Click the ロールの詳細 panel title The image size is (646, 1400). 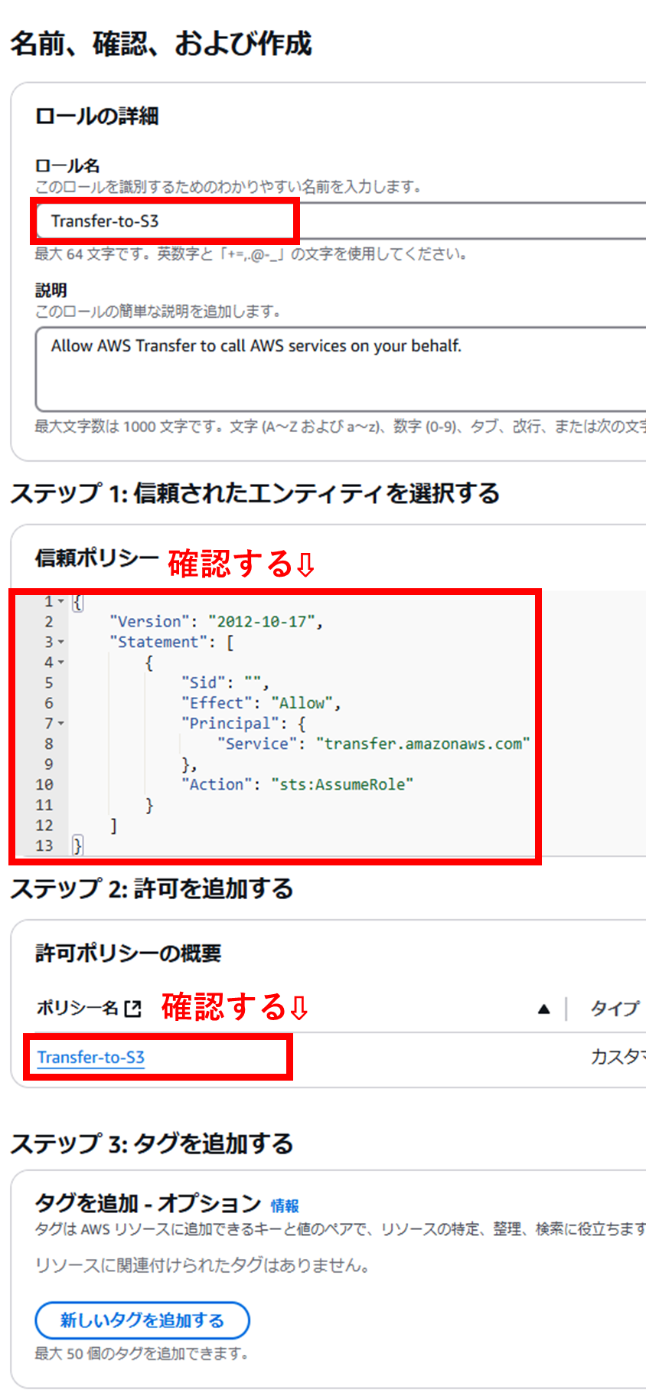97,117
